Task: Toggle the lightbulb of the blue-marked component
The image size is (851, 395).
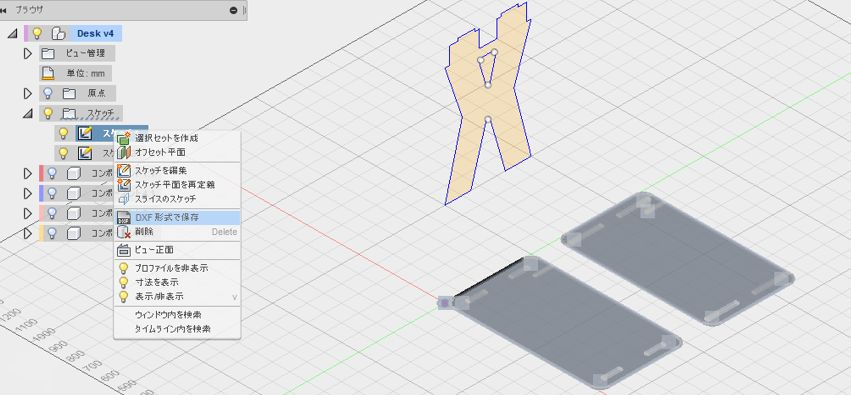Action: point(52,194)
